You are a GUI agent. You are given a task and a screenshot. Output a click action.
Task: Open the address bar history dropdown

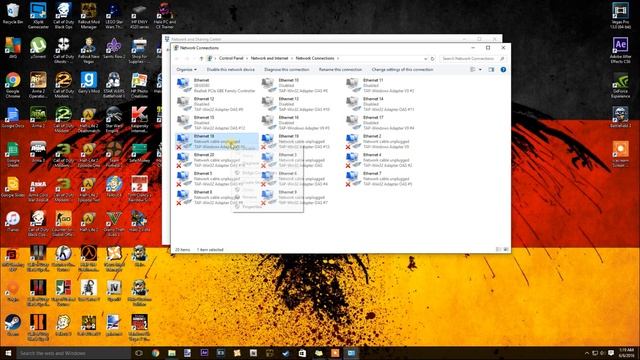click(x=426, y=59)
